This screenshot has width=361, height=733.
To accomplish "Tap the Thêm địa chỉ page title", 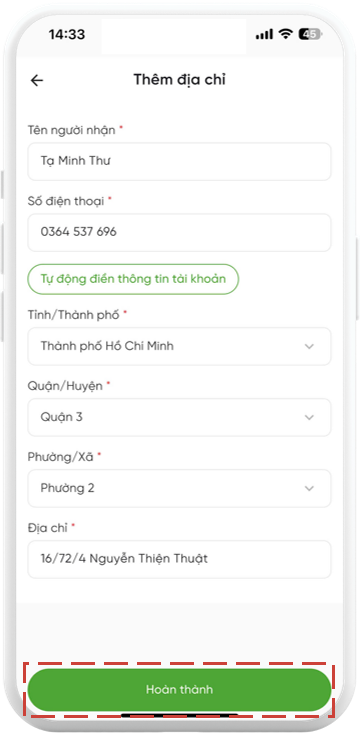I will click(x=180, y=80).
